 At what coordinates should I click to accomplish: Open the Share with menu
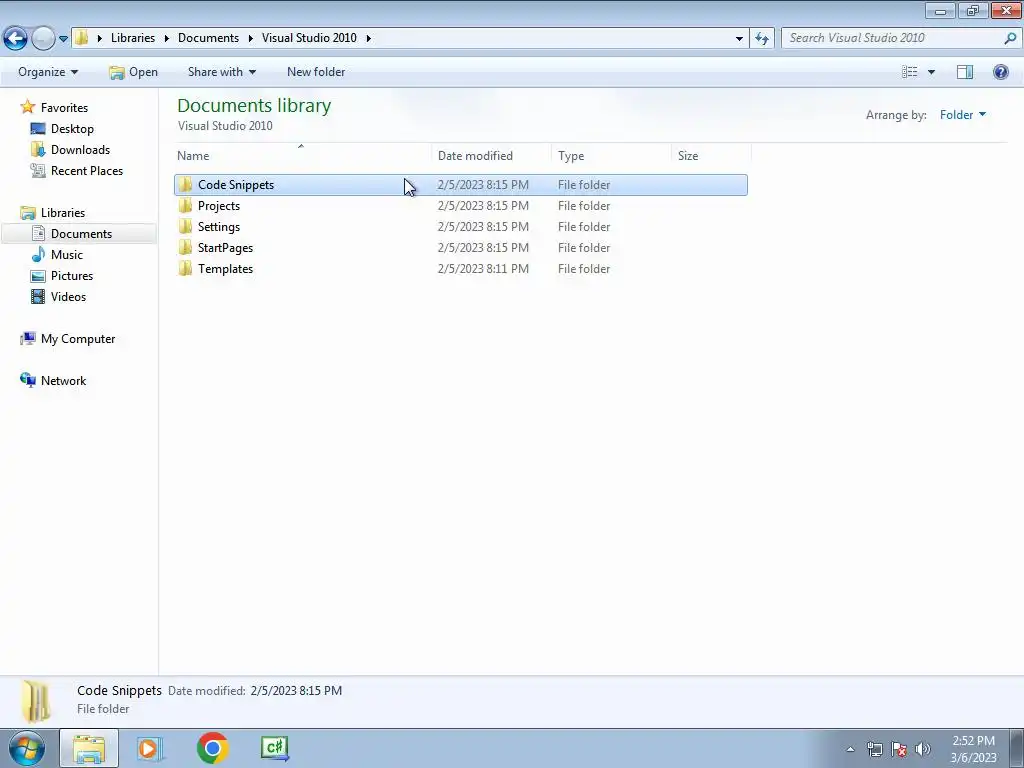[222, 72]
